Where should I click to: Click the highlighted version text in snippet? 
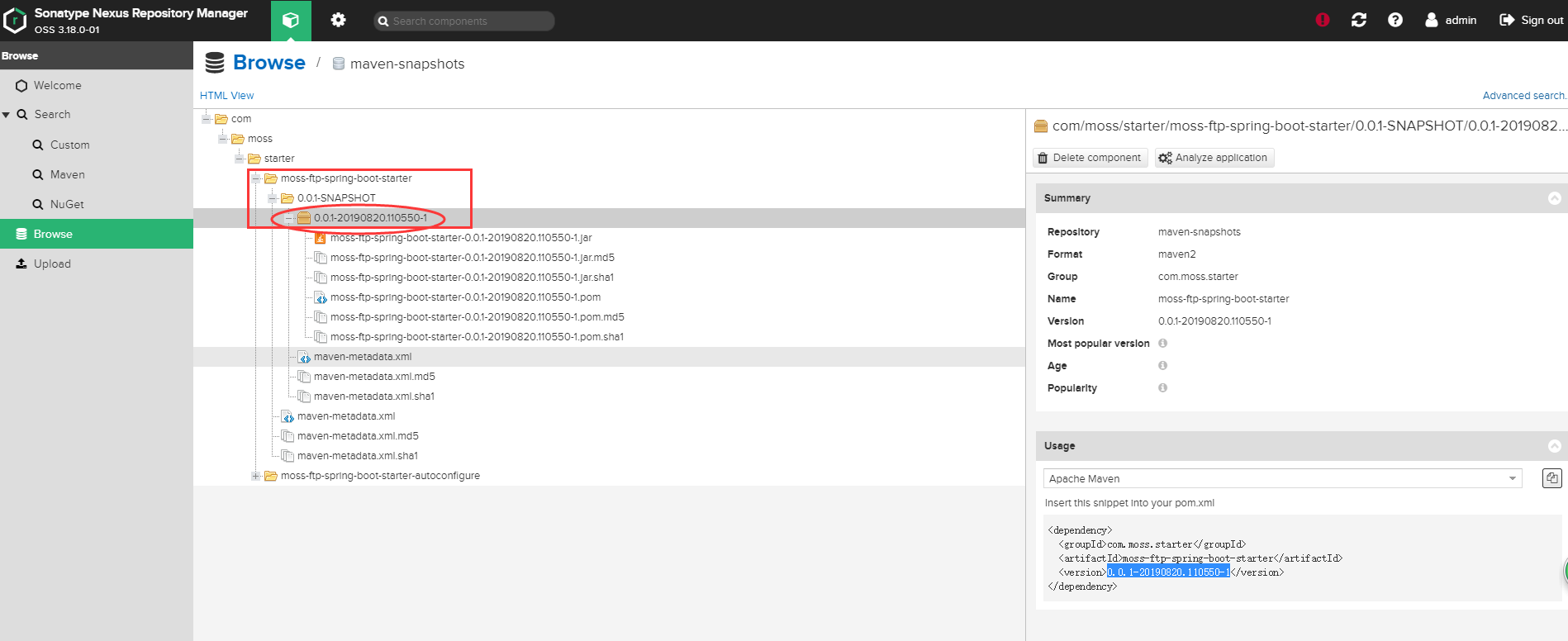(x=1168, y=572)
